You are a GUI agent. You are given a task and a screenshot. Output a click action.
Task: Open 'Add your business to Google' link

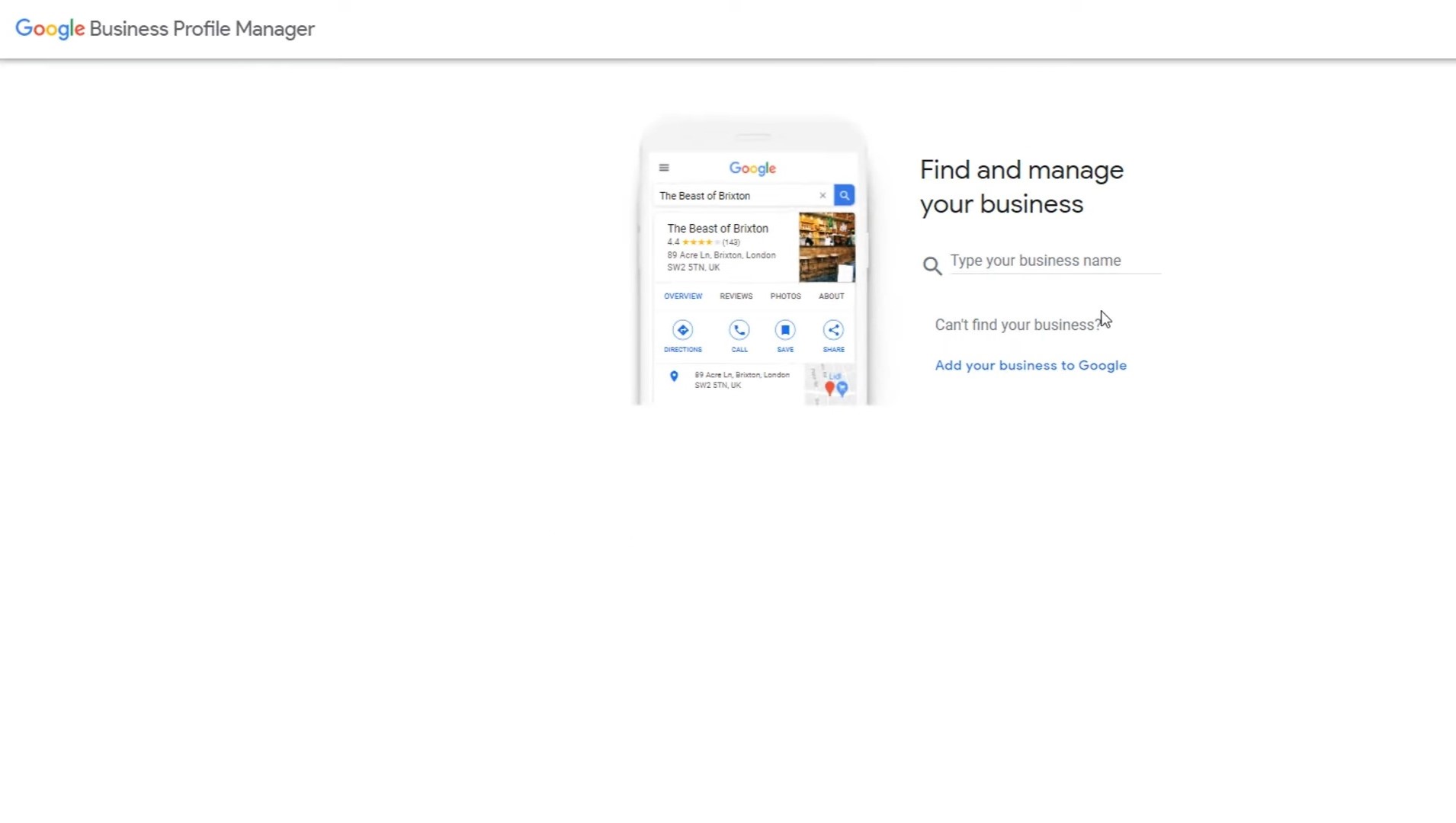(x=1031, y=366)
